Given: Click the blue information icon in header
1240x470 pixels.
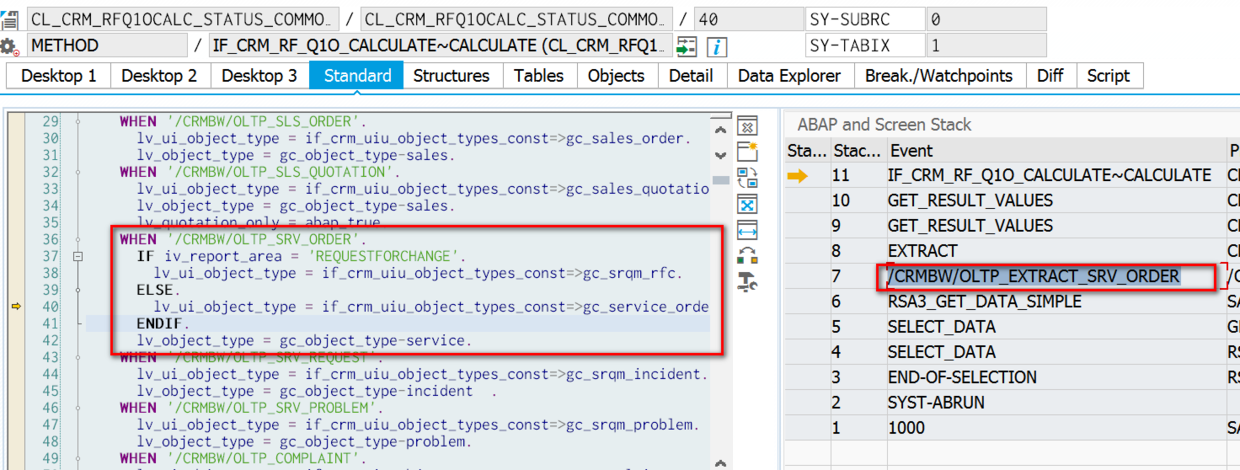Looking at the screenshot, I should tap(716, 46).
